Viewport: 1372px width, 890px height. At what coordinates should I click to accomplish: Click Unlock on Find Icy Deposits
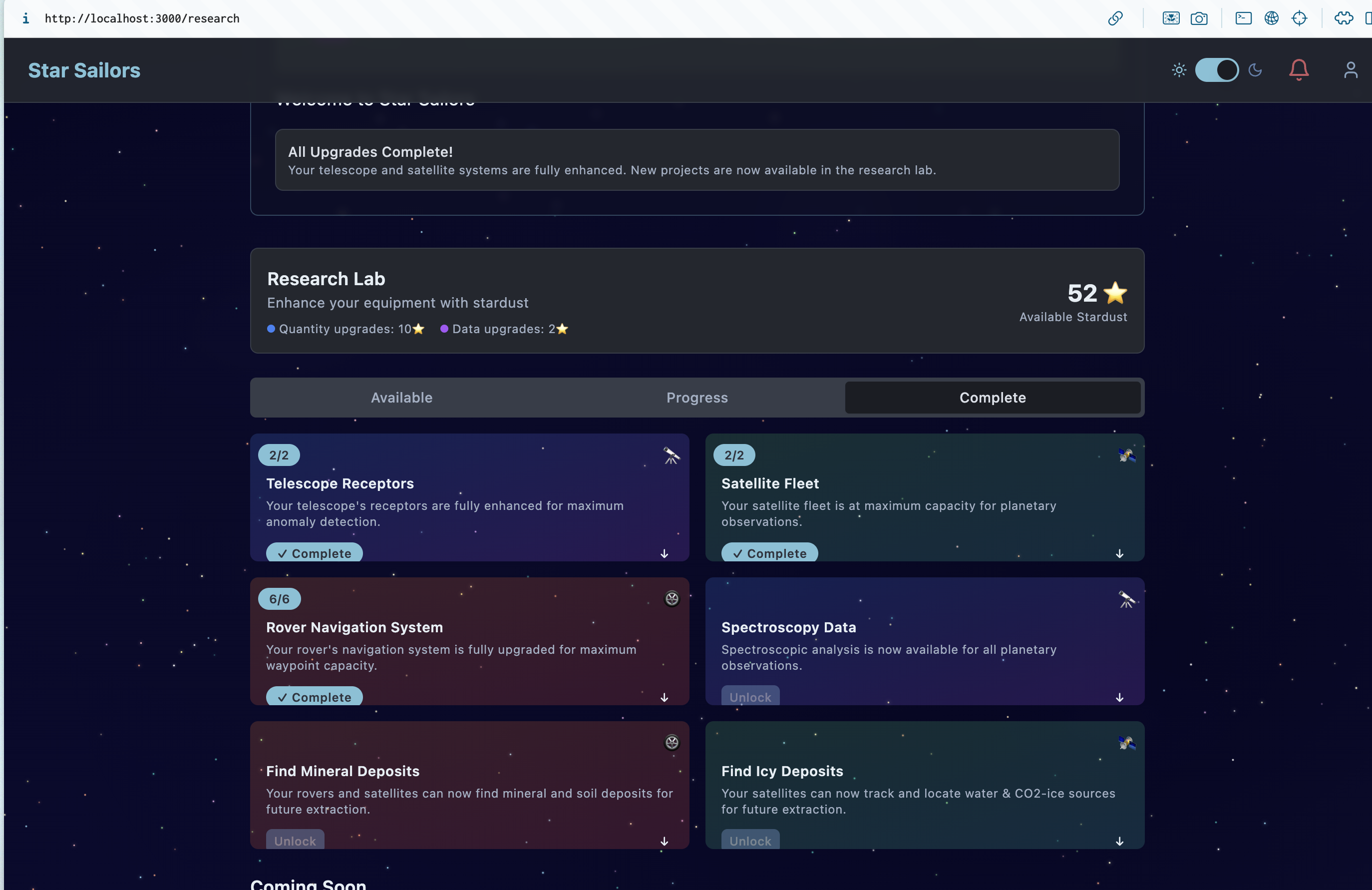750,841
